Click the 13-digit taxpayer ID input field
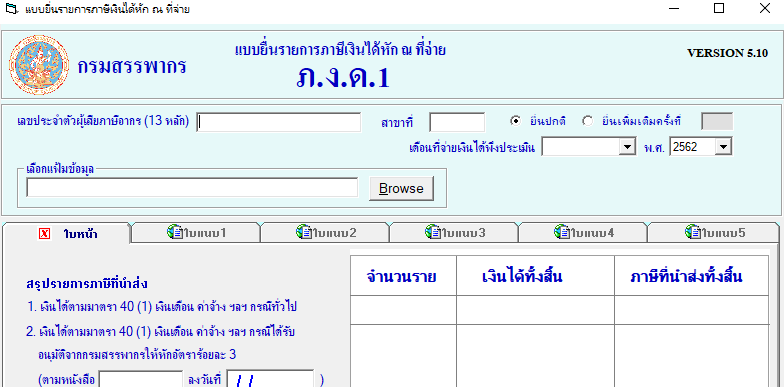The image size is (784, 387). coord(278,122)
